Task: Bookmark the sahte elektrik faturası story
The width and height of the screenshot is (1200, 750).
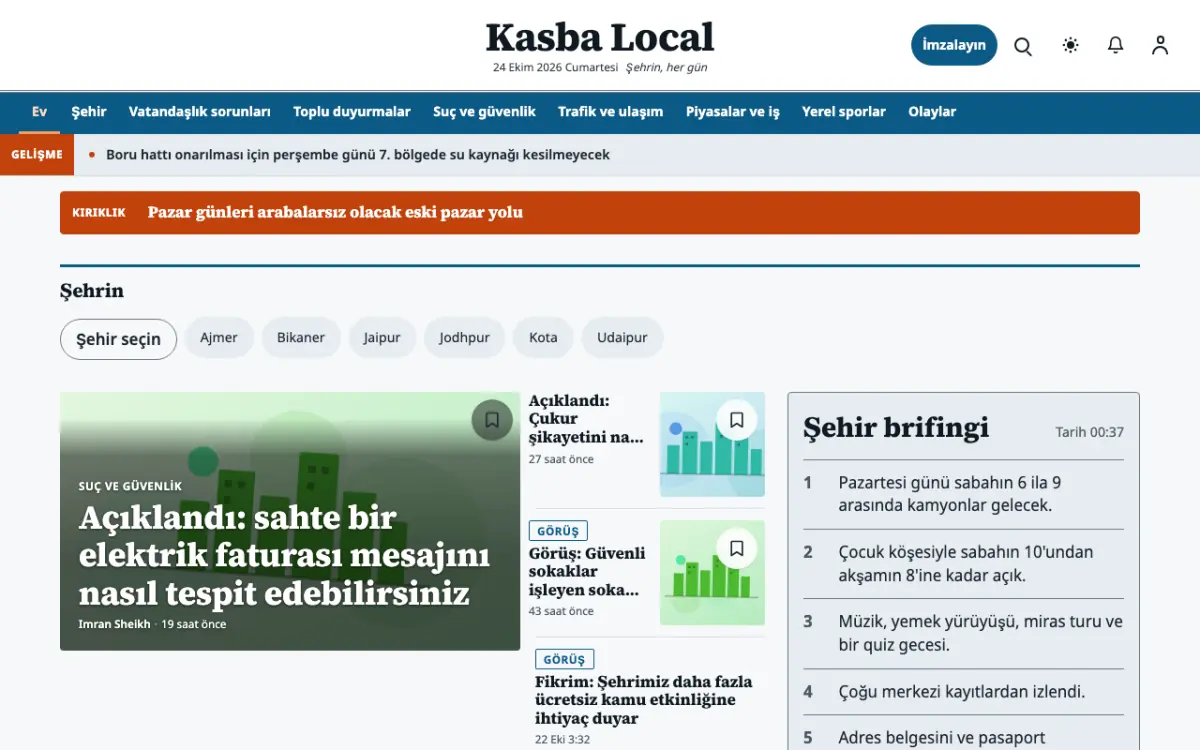Action: tap(492, 420)
